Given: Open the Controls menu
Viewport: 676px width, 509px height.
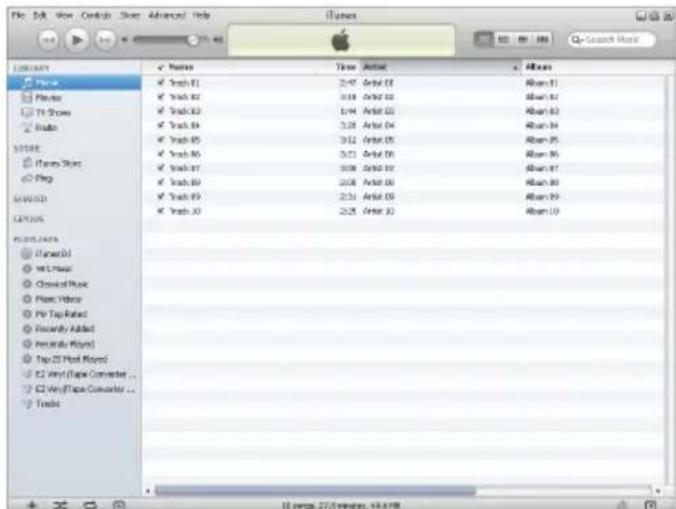Looking at the screenshot, I should pos(96,16).
